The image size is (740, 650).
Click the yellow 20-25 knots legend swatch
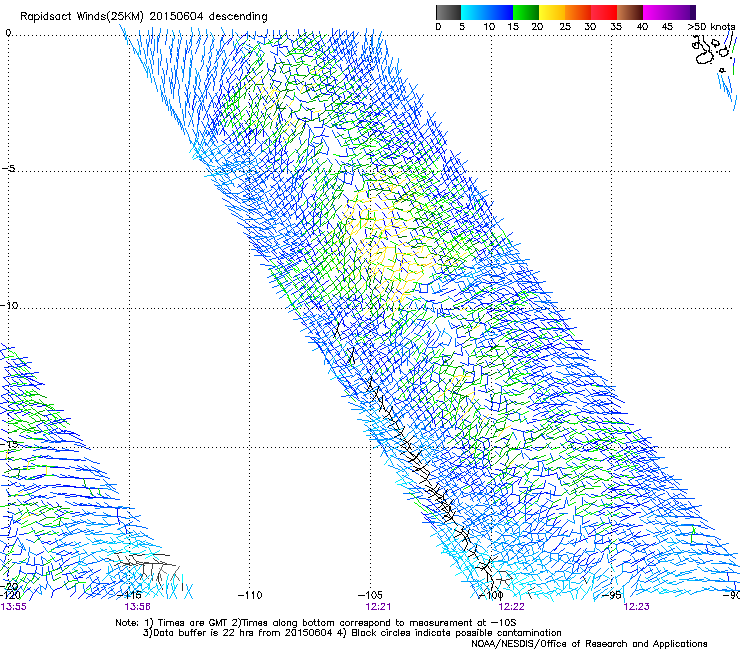(x=552, y=12)
